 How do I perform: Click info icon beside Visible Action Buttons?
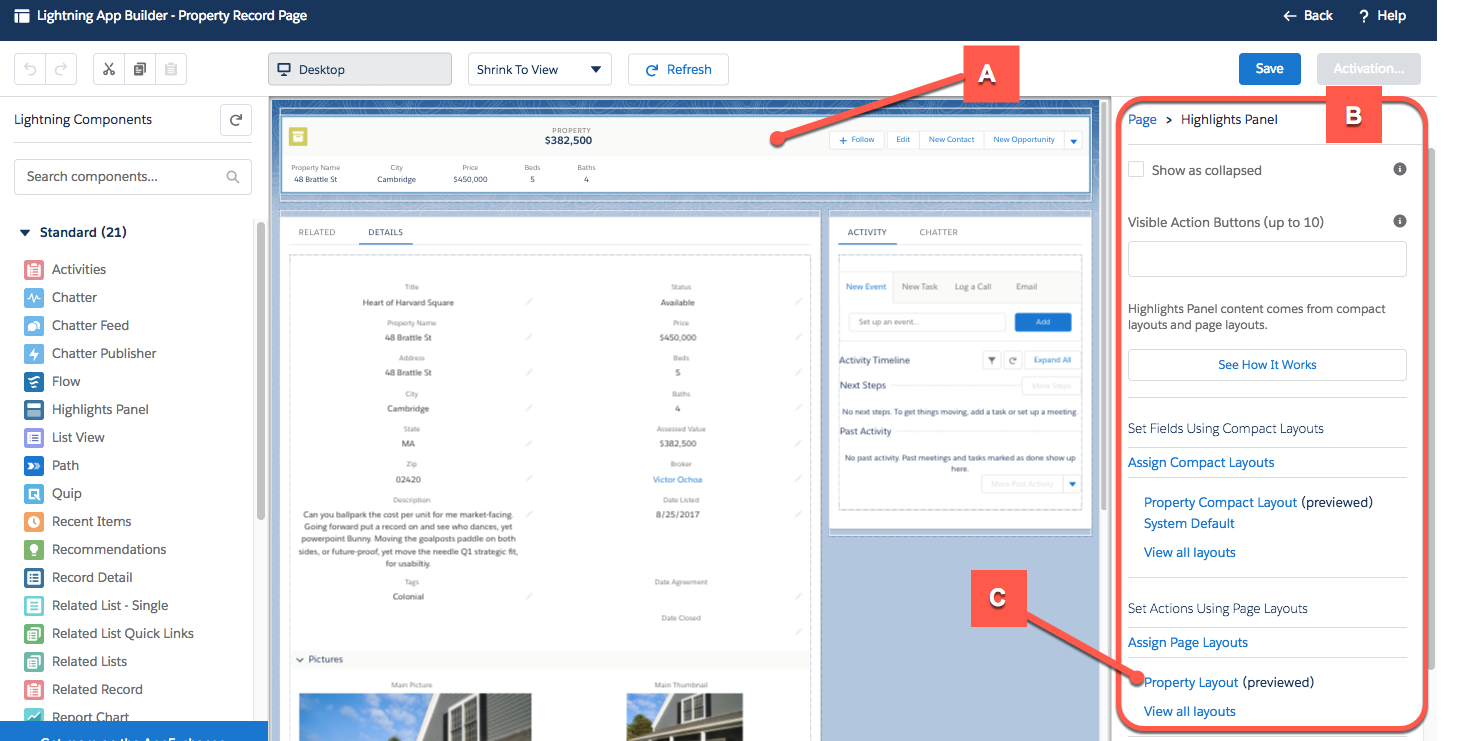point(1400,221)
